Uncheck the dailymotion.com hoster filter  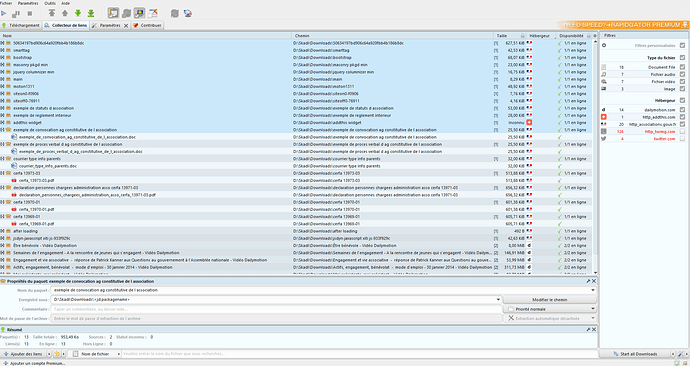[x=682, y=110]
